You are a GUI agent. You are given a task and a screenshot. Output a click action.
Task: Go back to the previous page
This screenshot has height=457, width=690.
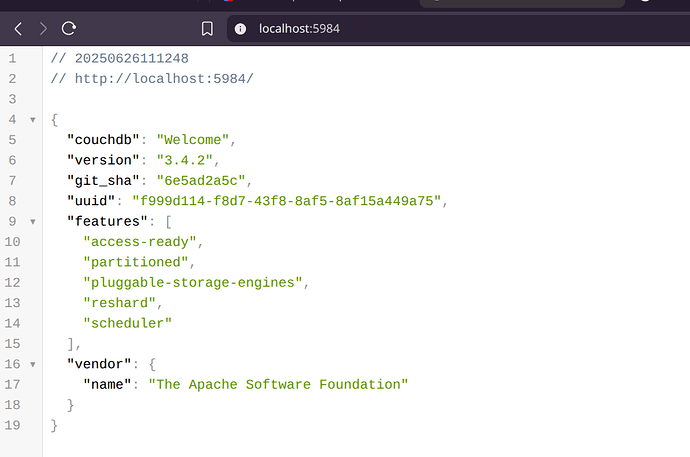[x=18, y=29]
